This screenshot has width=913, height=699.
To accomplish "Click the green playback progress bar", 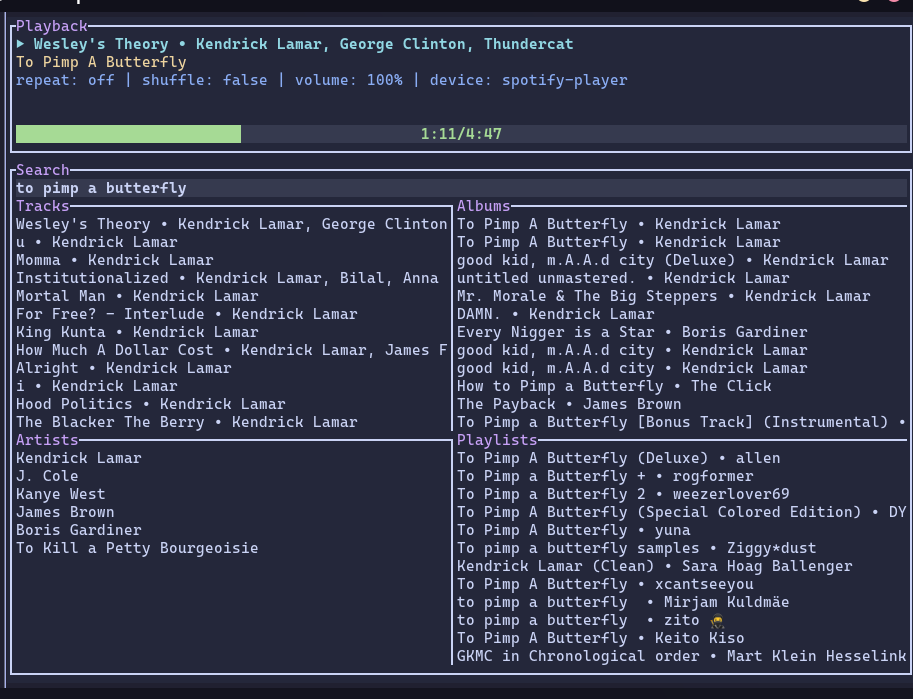I will [128, 134].
